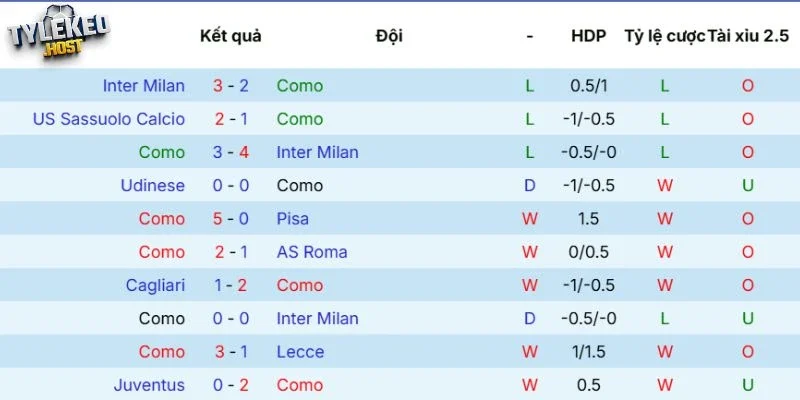The width and height of the screenshot is (800, 400).
Task: Click the HDP column header
Action: click(x=589, y=36)
